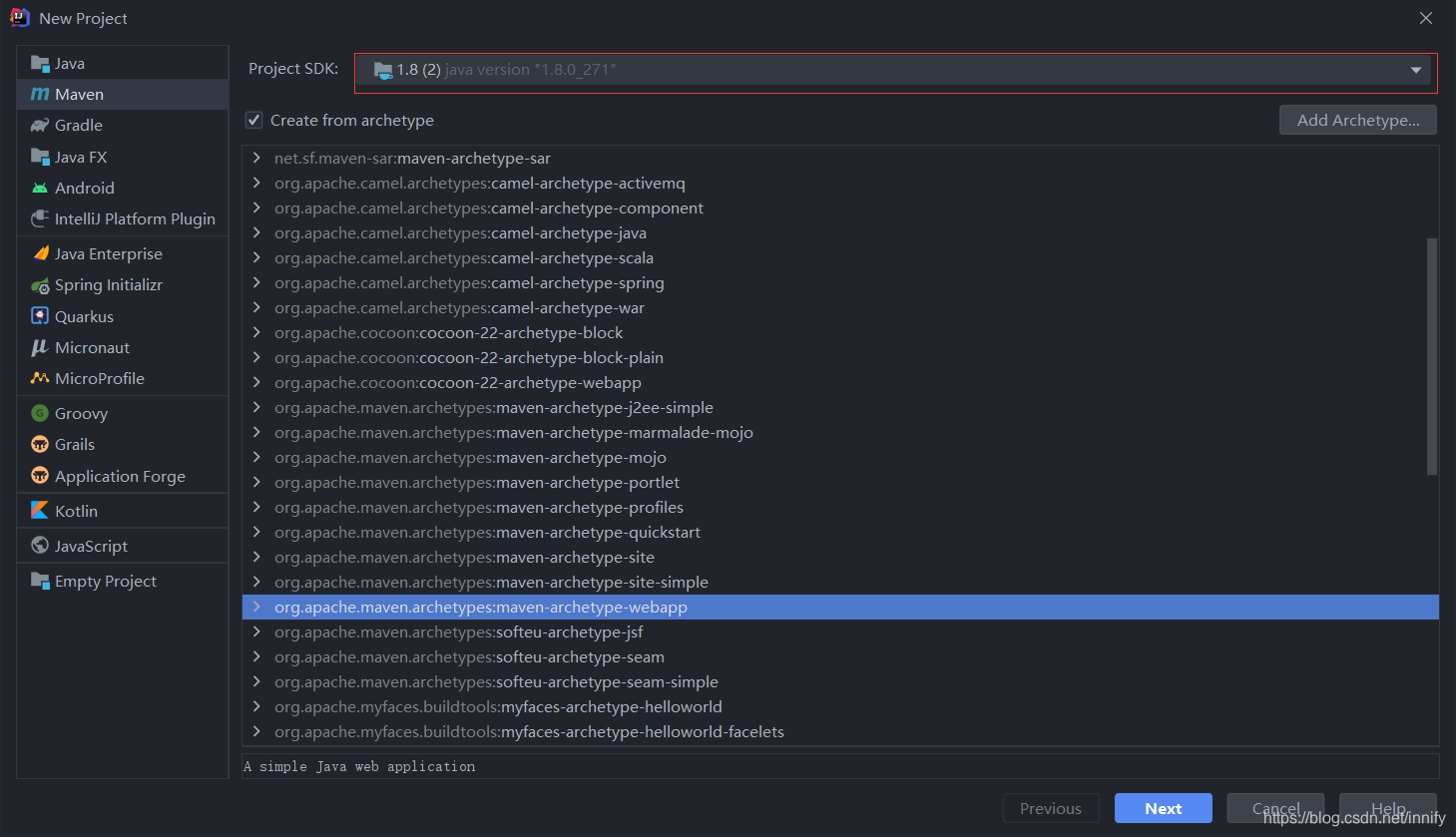Select maven-archetype-marmalade-mojo row
The image size is (1456, 837).
pos(840,432)
